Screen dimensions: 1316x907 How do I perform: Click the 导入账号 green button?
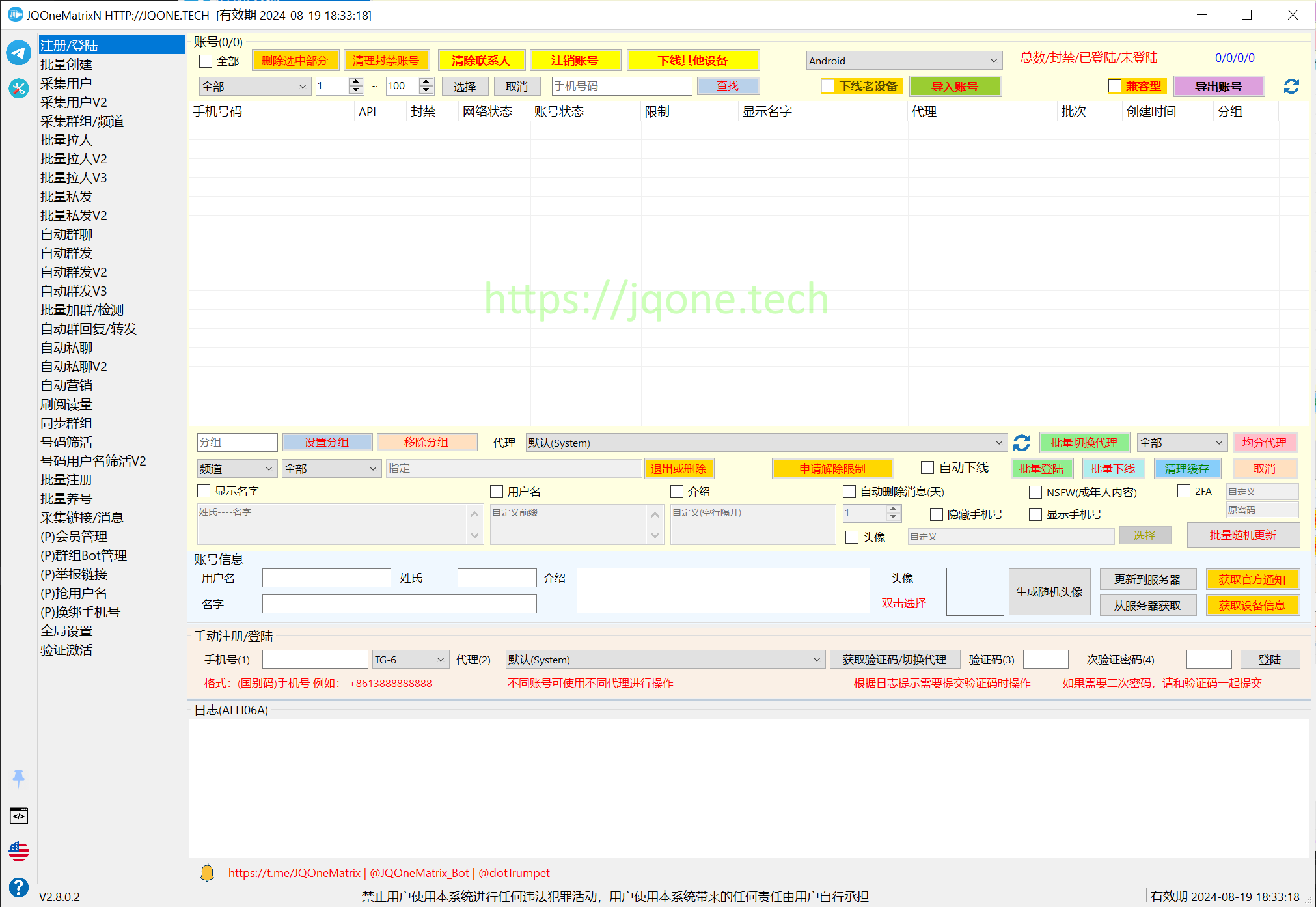(955, 86)
